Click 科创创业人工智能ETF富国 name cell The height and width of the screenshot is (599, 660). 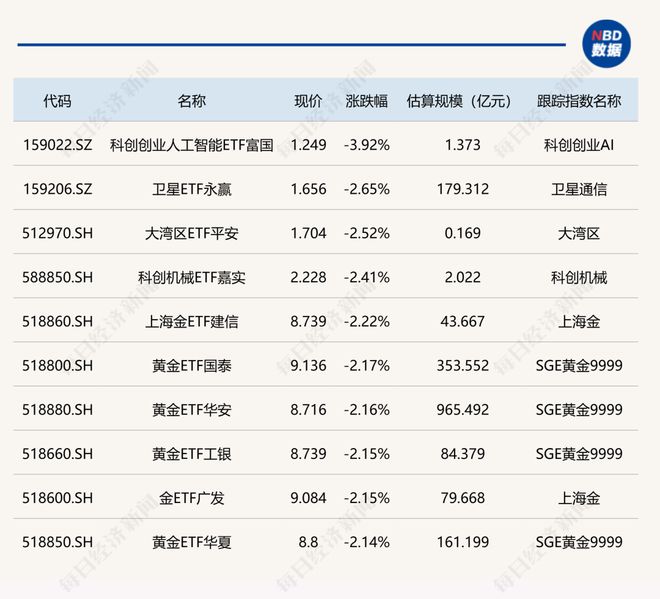(192, 145)
